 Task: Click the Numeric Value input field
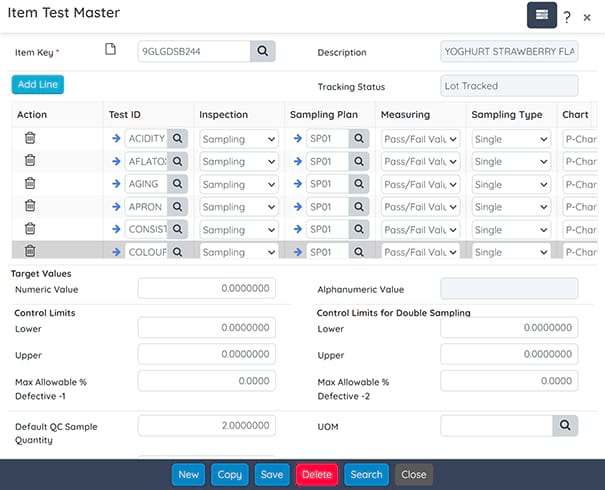tap(206, 289)
